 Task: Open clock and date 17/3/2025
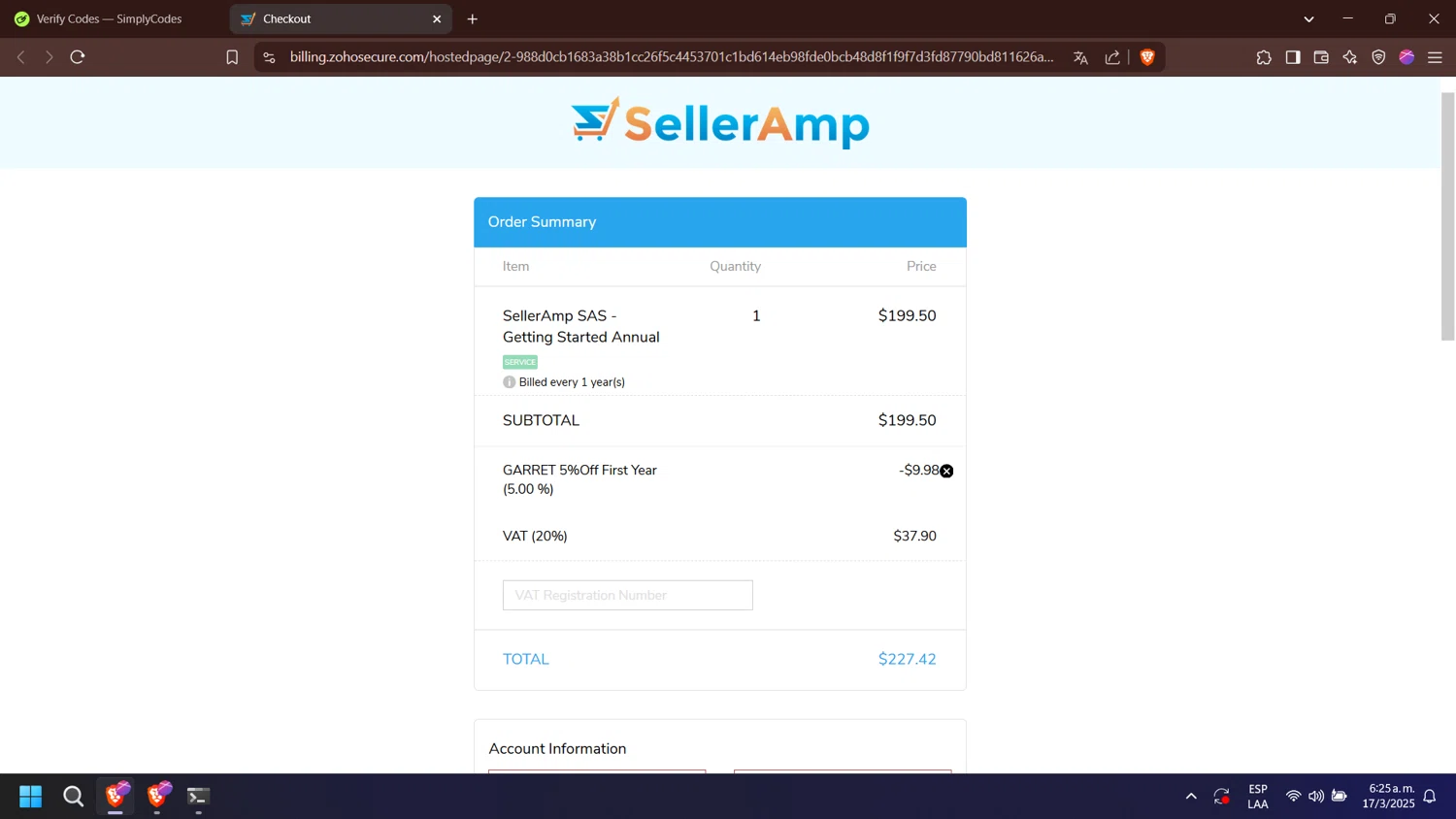point(1388,797)
